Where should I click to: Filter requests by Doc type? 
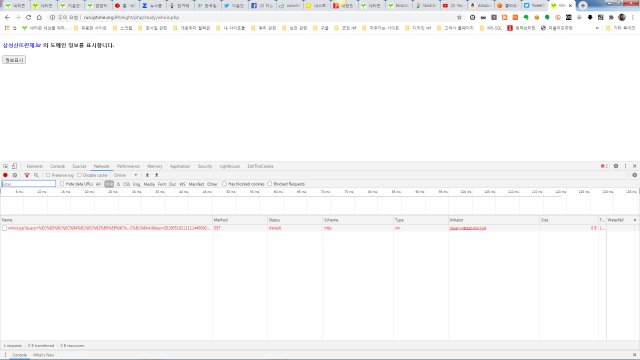coord(173,184)
